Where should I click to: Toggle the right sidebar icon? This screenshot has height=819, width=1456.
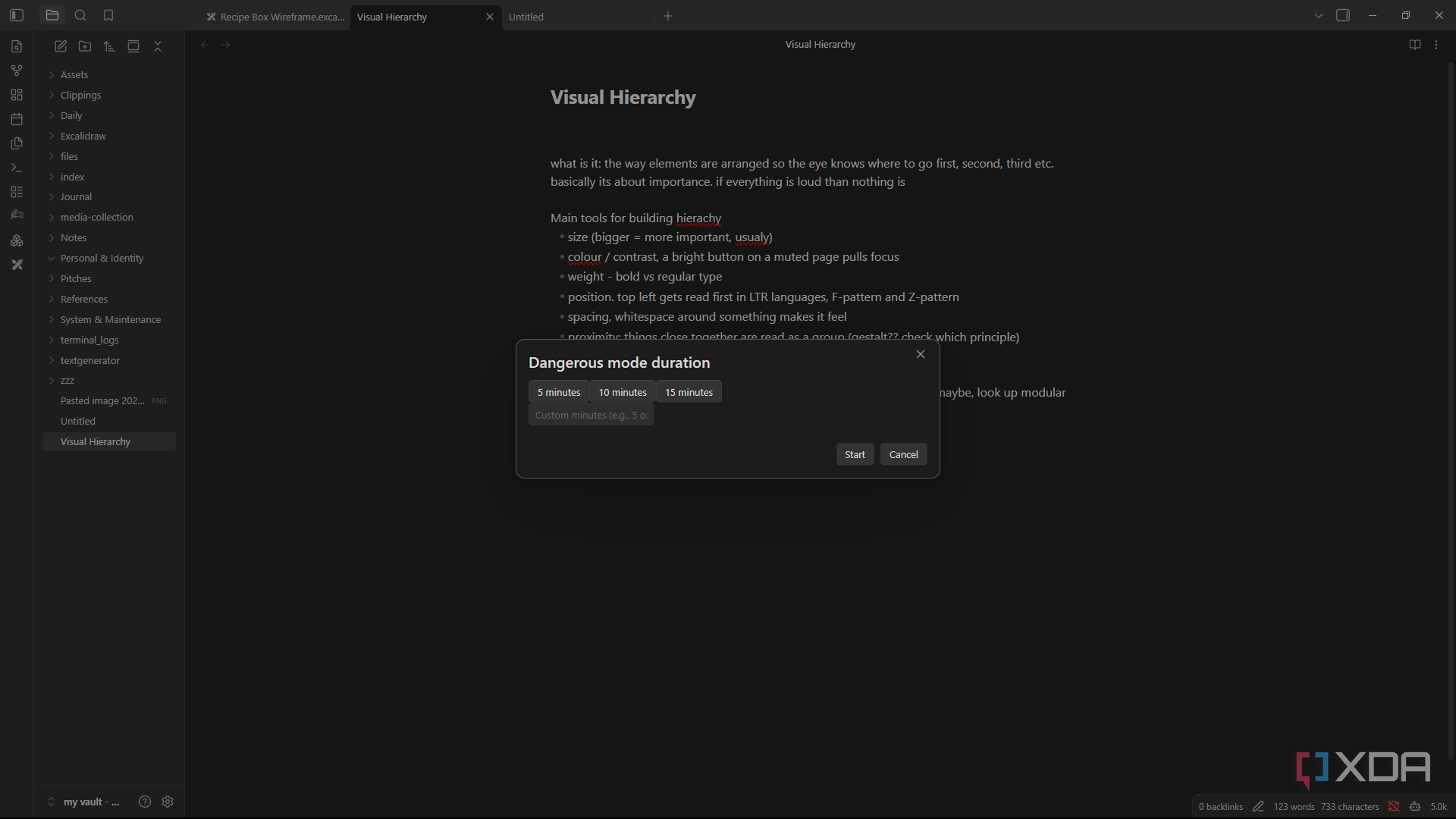click(x=1343, y=15)
